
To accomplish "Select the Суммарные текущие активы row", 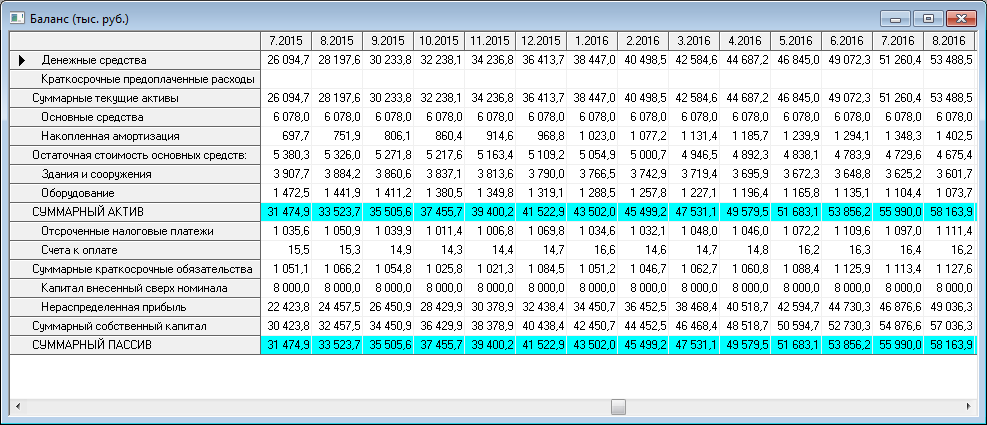I will (x=135, y=98).
